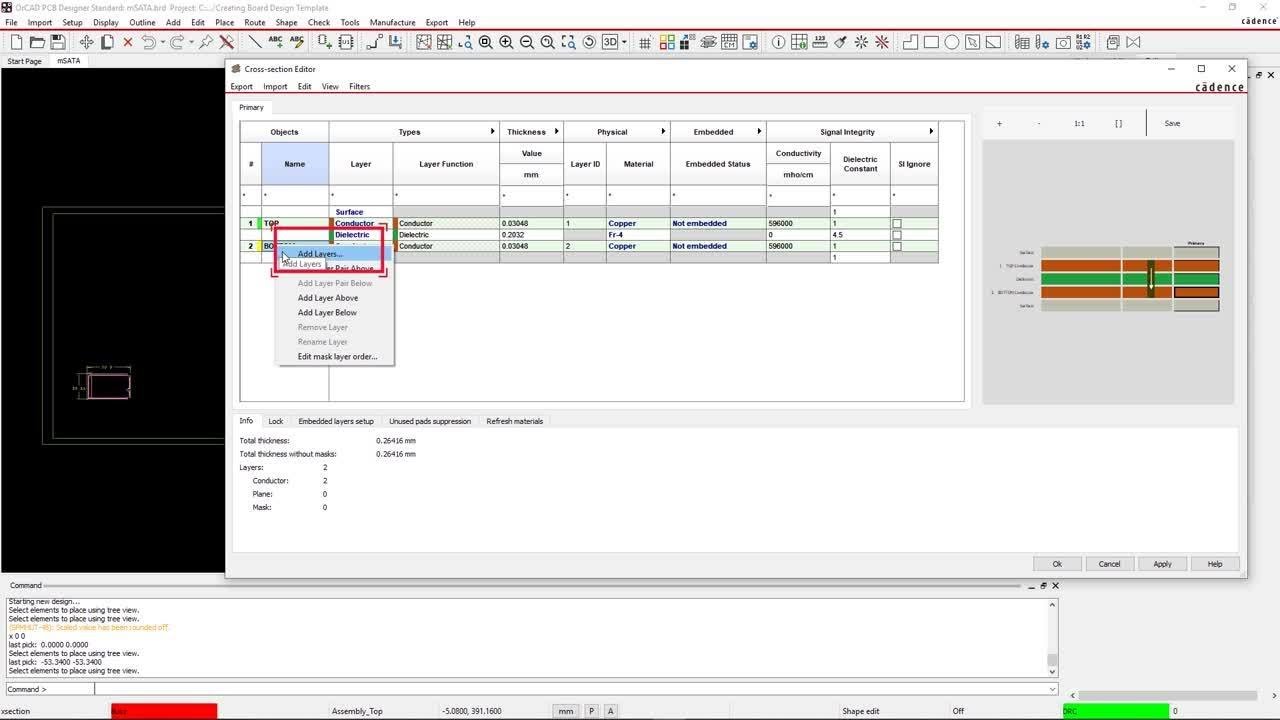1280x720 pixels.
Task: Click the red Delete X icon
Action: pos(128,42)
